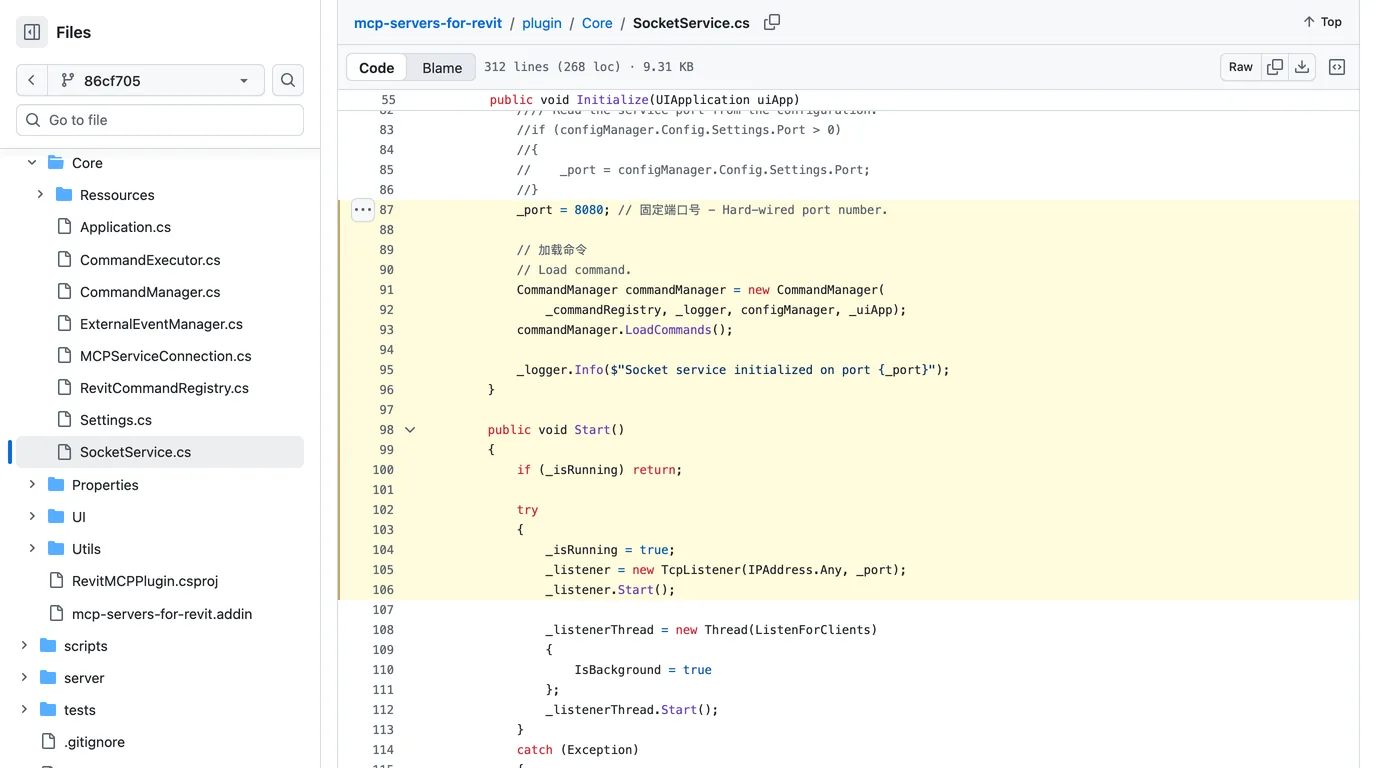Switch to the Blame tab
Viewport: 1376px width, 768px height.
[442, 67]
